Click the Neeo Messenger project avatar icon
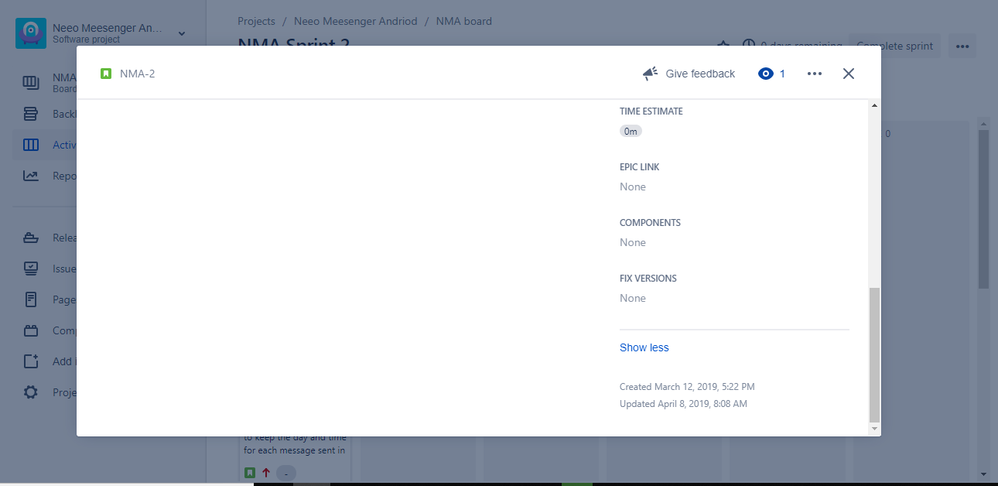This screenshot has width=998, height=486. (31, 33)
